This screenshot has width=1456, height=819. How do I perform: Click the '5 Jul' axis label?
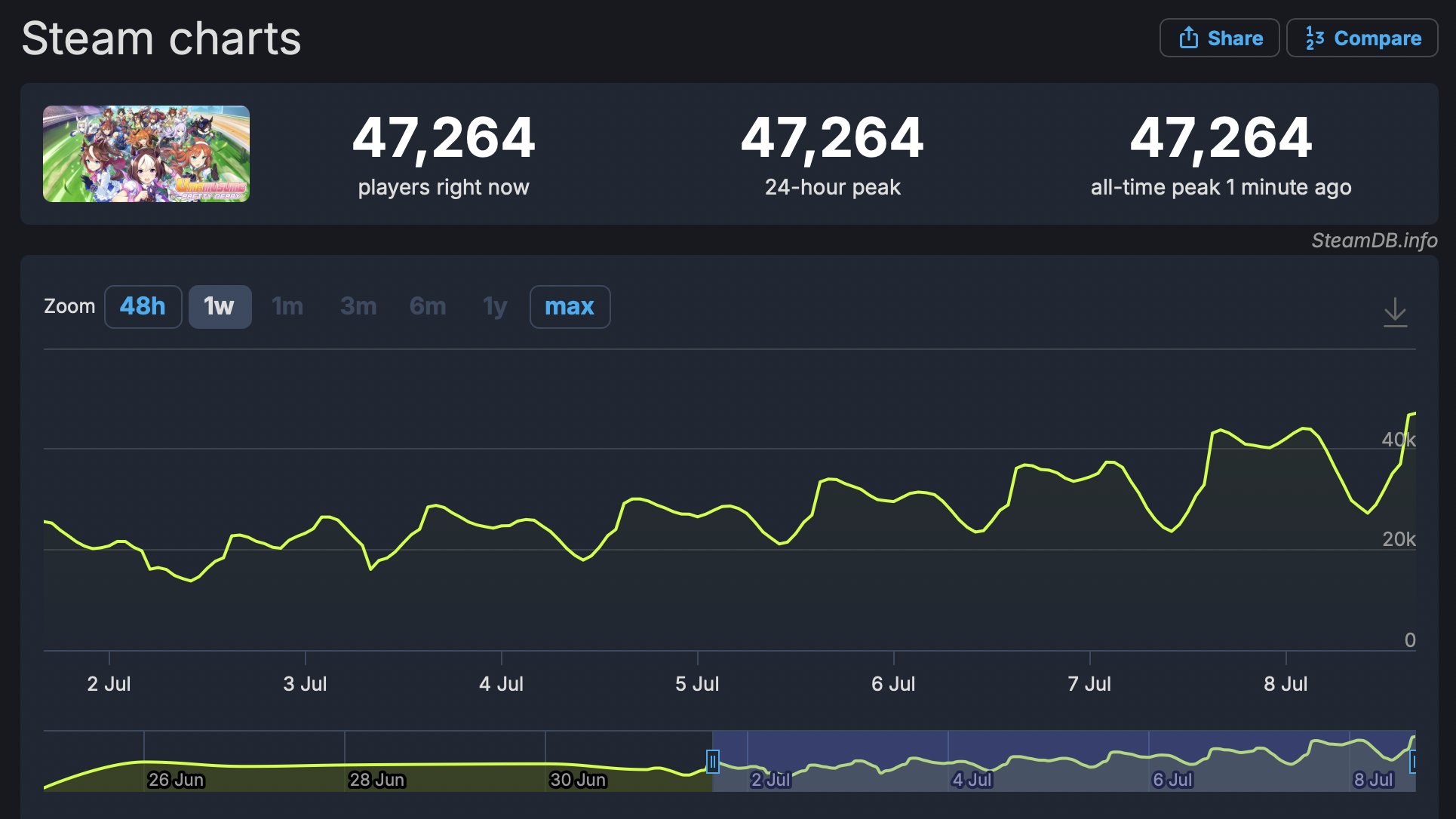[x=697, y=684]
